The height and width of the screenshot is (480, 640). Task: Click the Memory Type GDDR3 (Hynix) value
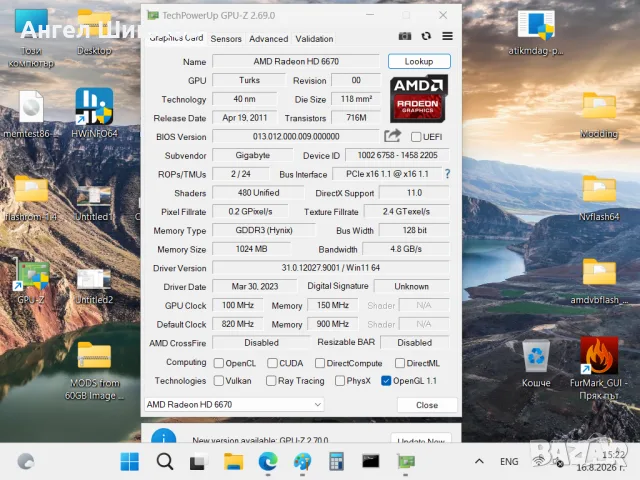[264, 230]
